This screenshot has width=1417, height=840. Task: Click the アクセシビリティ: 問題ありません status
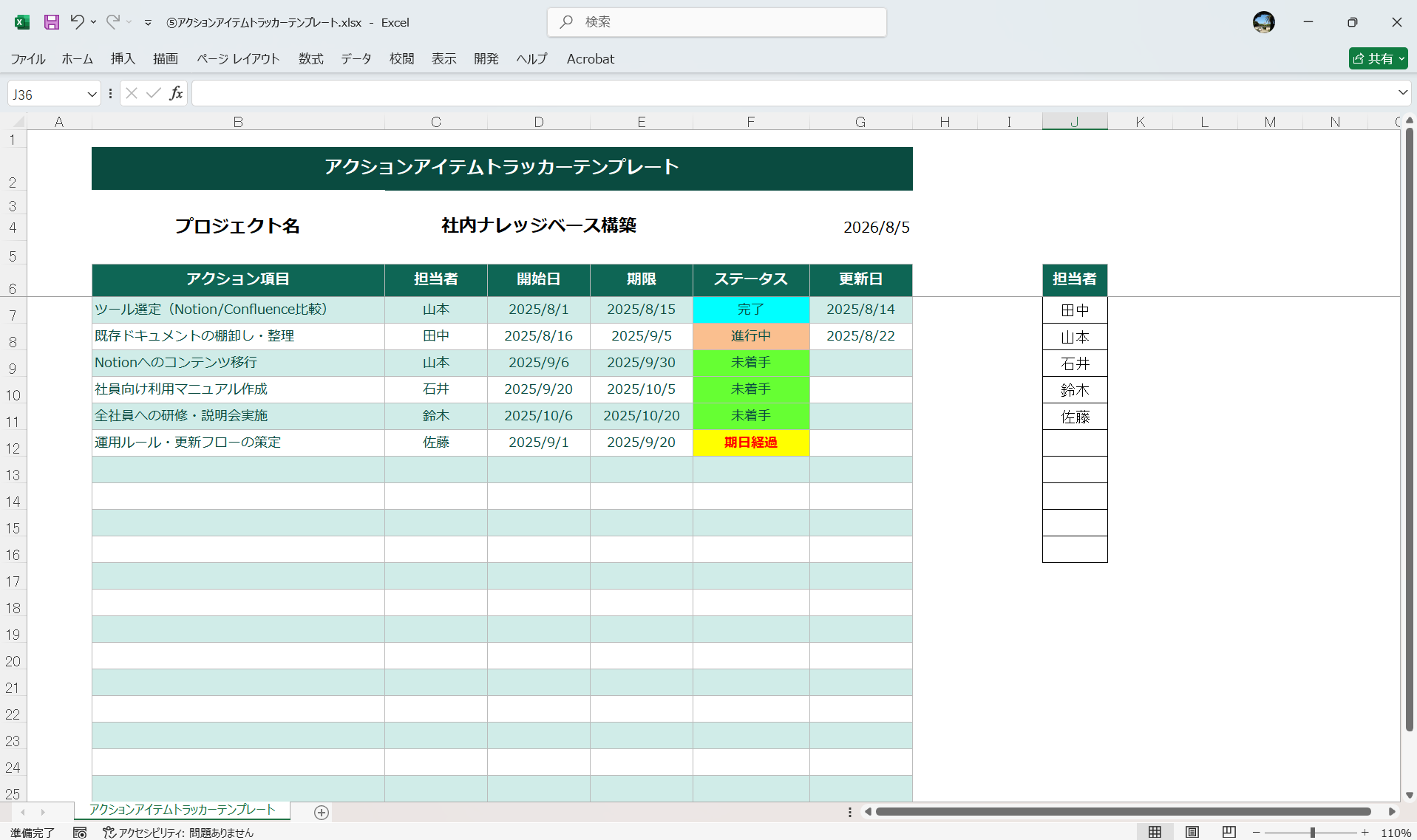[x=178, y=833]
